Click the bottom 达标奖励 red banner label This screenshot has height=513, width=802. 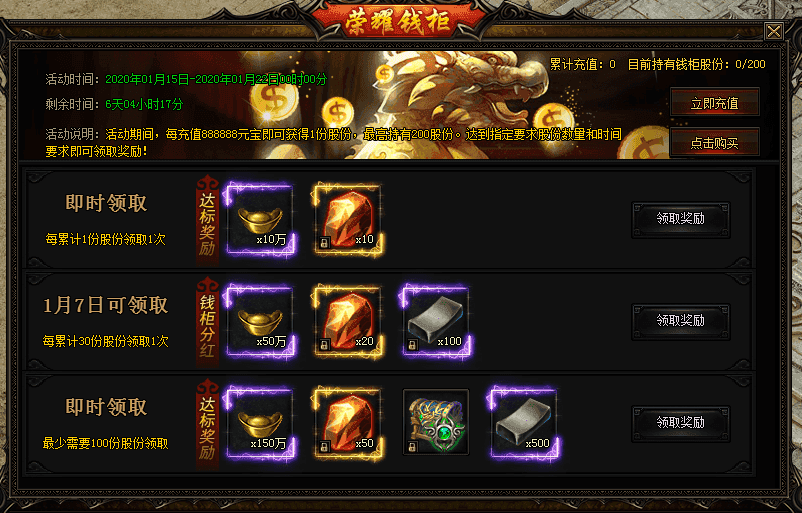tap(207, 424)
